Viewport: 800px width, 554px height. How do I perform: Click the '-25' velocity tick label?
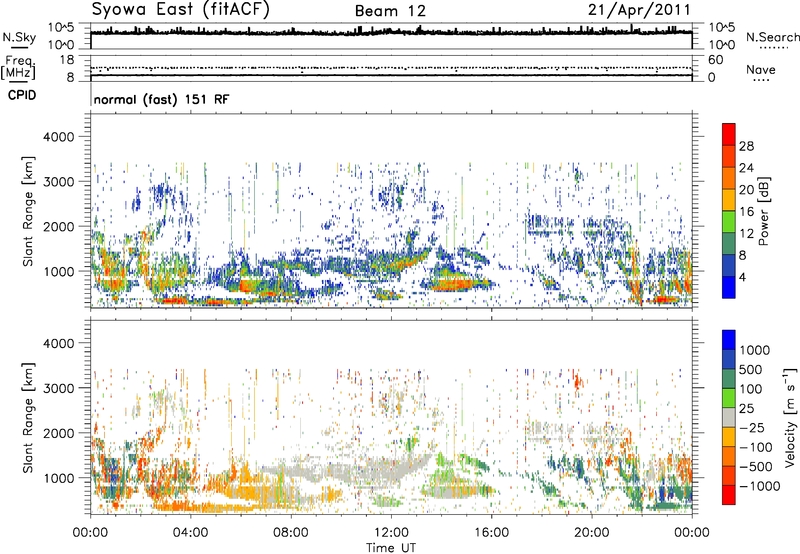point(752,428)
